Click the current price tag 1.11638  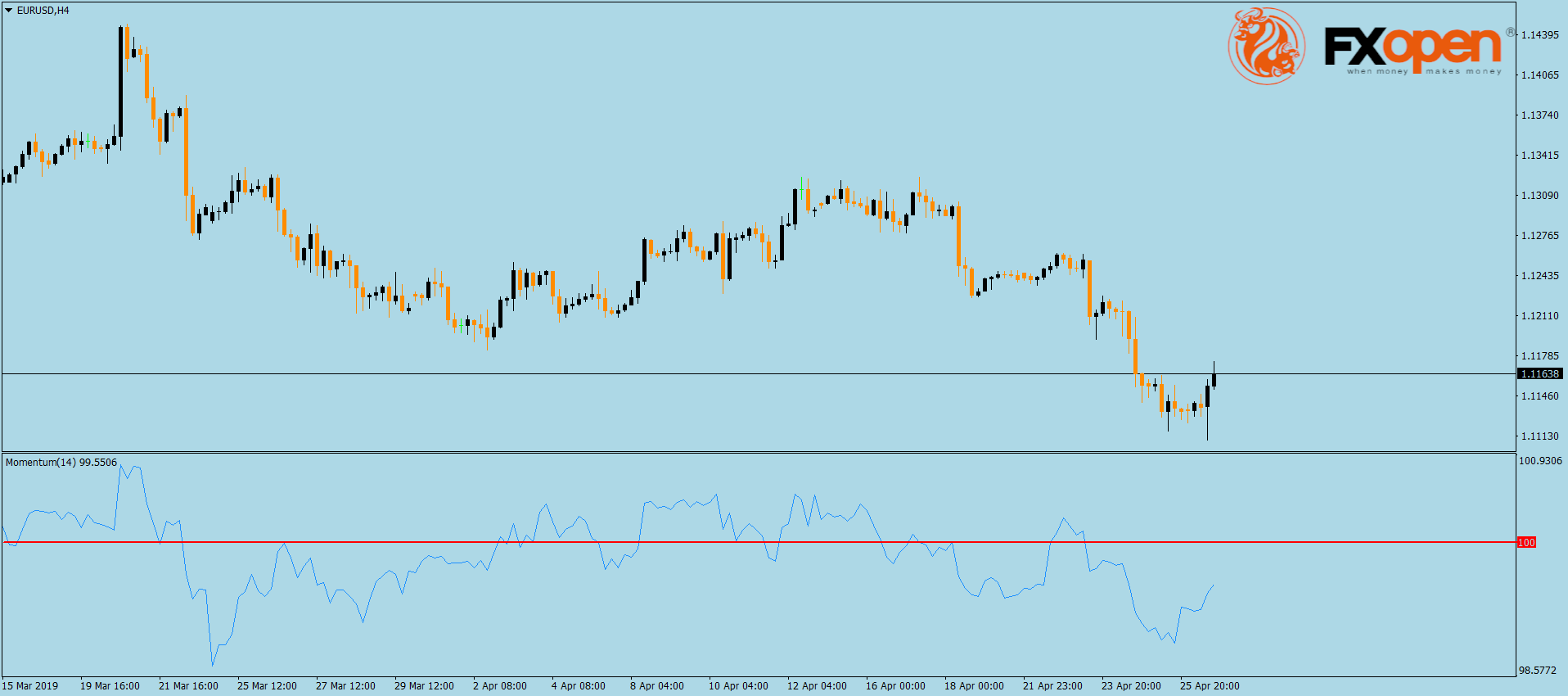point(1539,374)
